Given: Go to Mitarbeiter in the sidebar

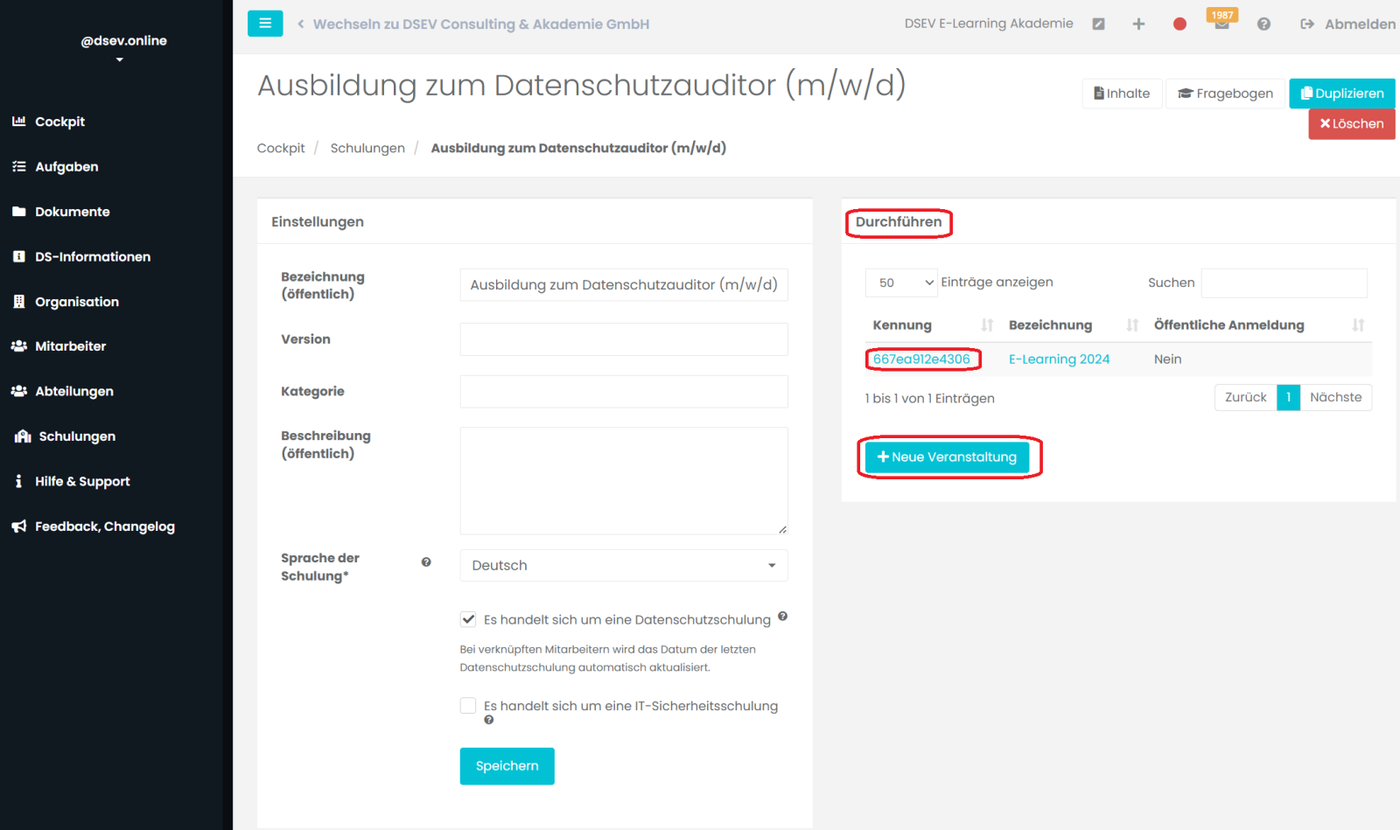Looking at the screenshot, I should click(70, 346).
